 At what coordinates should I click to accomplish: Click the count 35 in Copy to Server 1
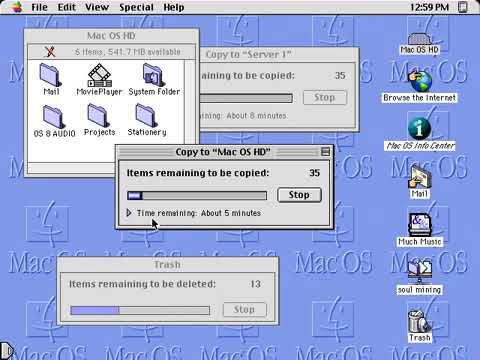pyautogui.click(x=340, y=75)
